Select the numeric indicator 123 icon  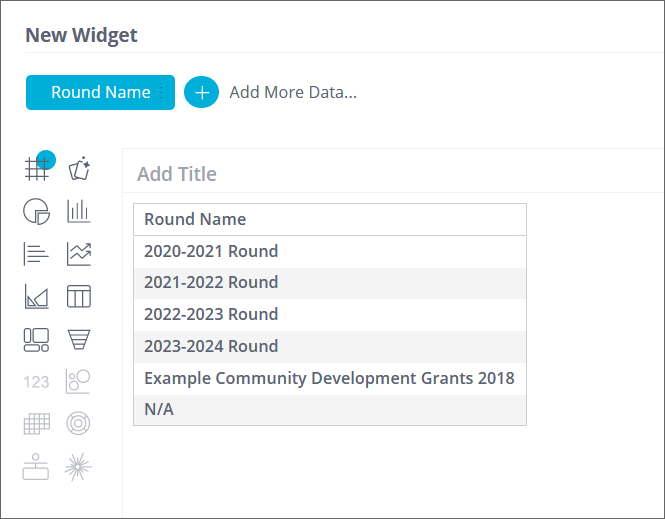[x=37, y=382]
